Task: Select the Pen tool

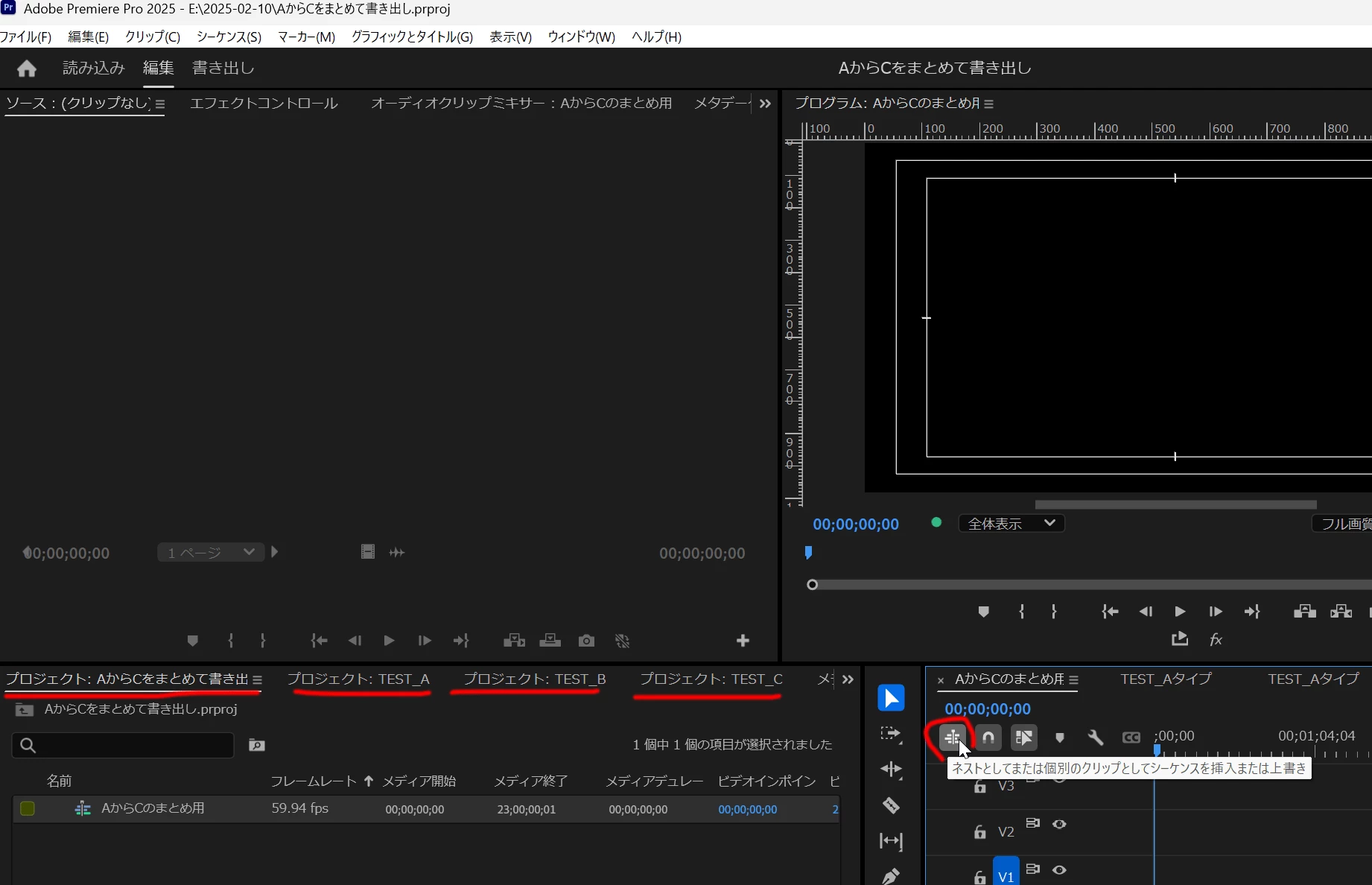Action: tap(891, 876)
